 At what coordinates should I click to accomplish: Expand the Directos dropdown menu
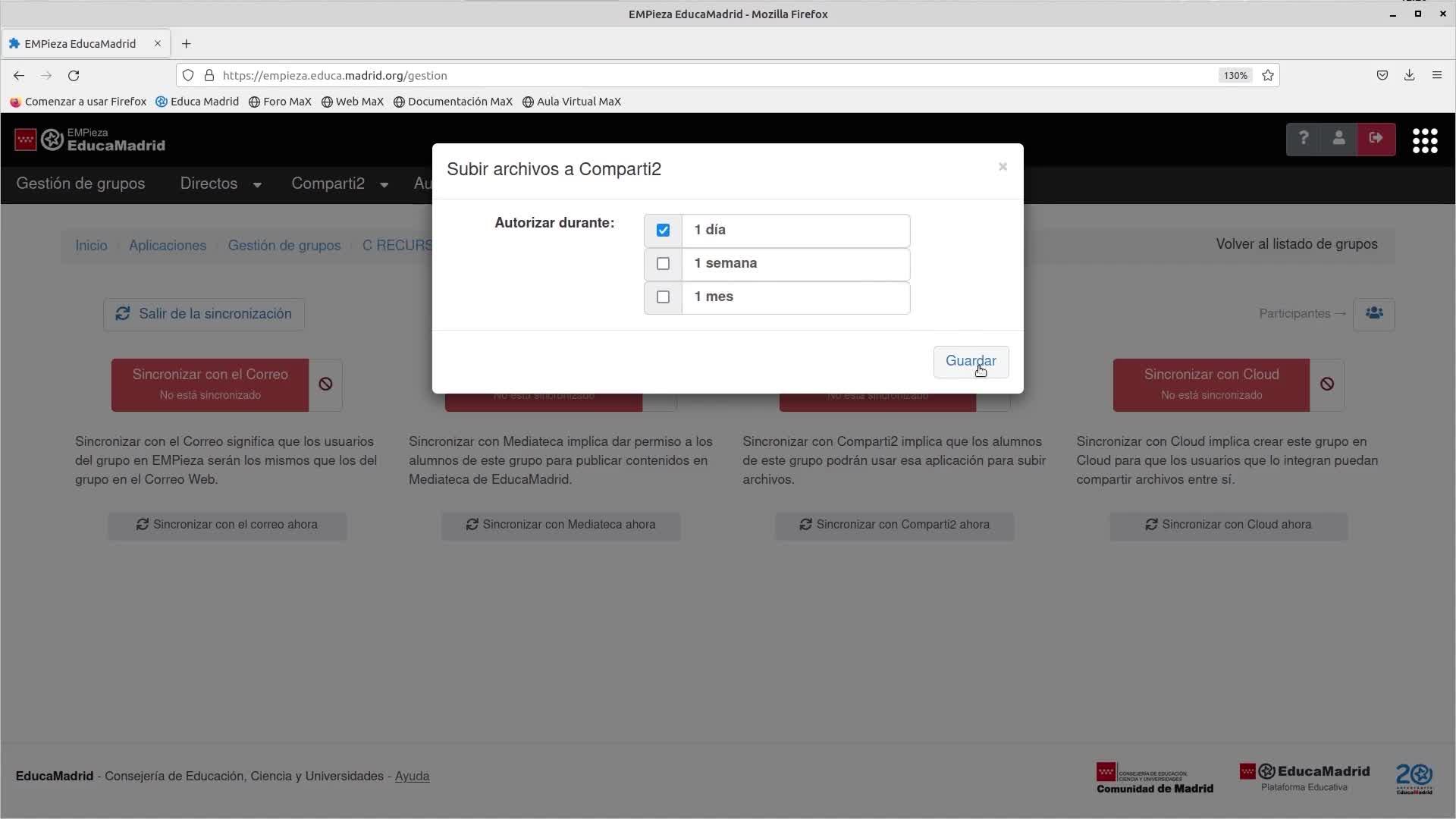(220, 184)
